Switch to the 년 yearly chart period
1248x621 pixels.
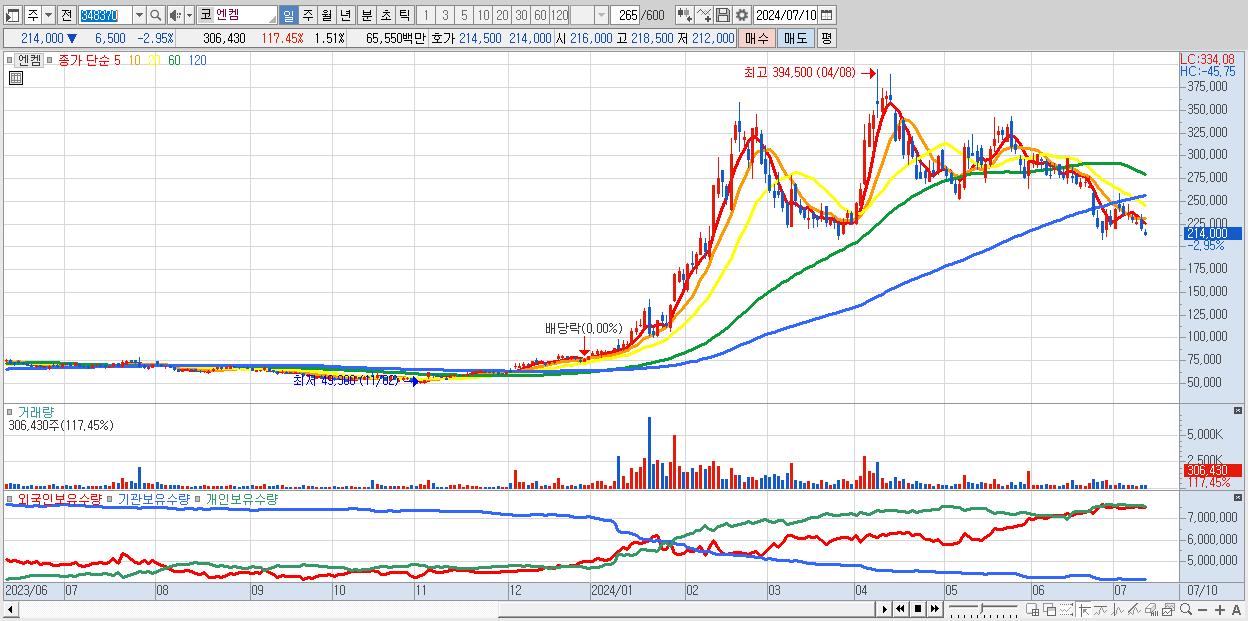[x=345, y=15]
